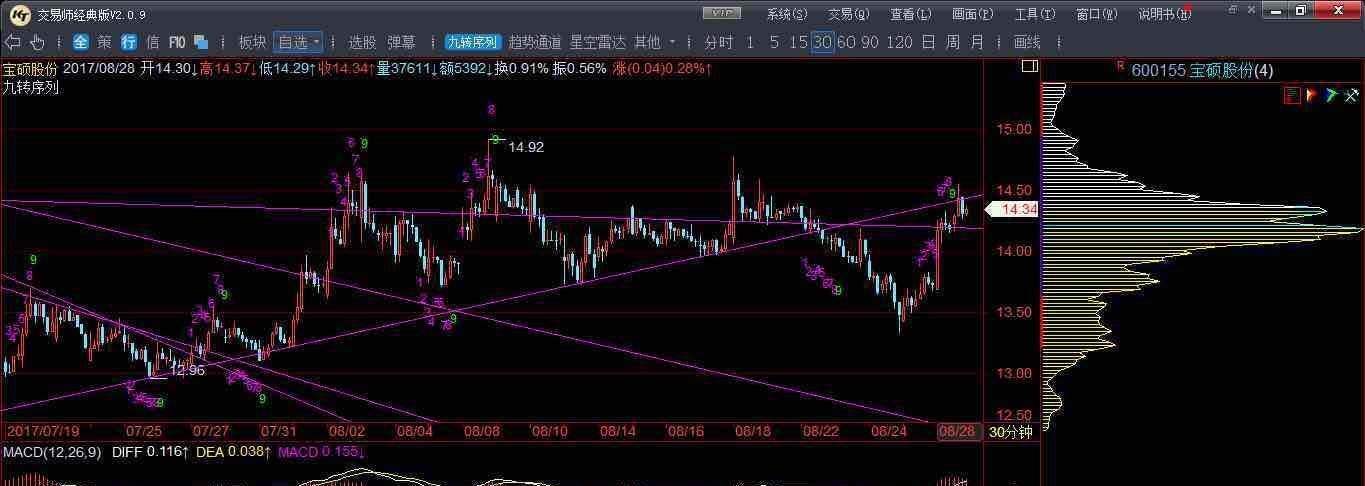
Task: Switch to 月 monthly chart
Action: point(977,42)
